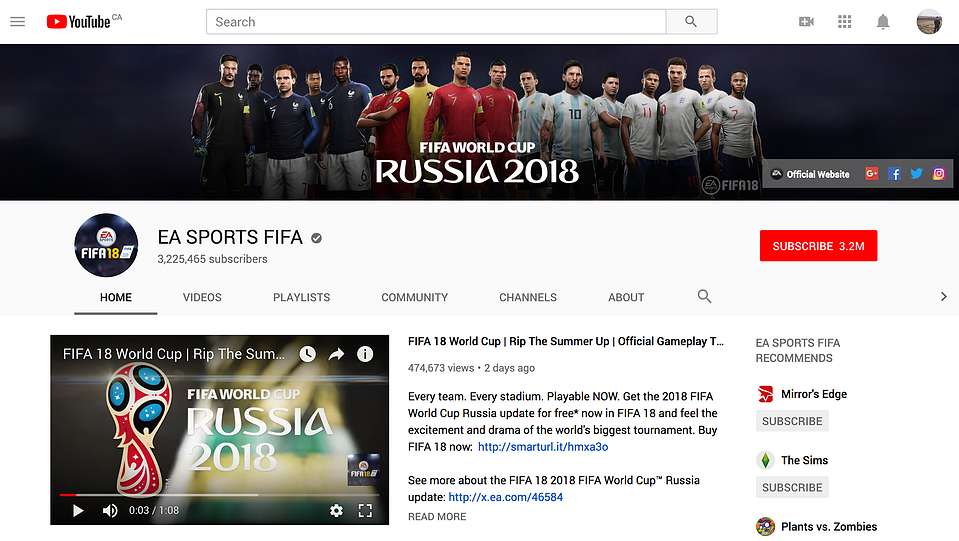Click EA SPORTS FIFA RECOMMENDS heading
Screen dimensions: 959x541
pos(798,350)
